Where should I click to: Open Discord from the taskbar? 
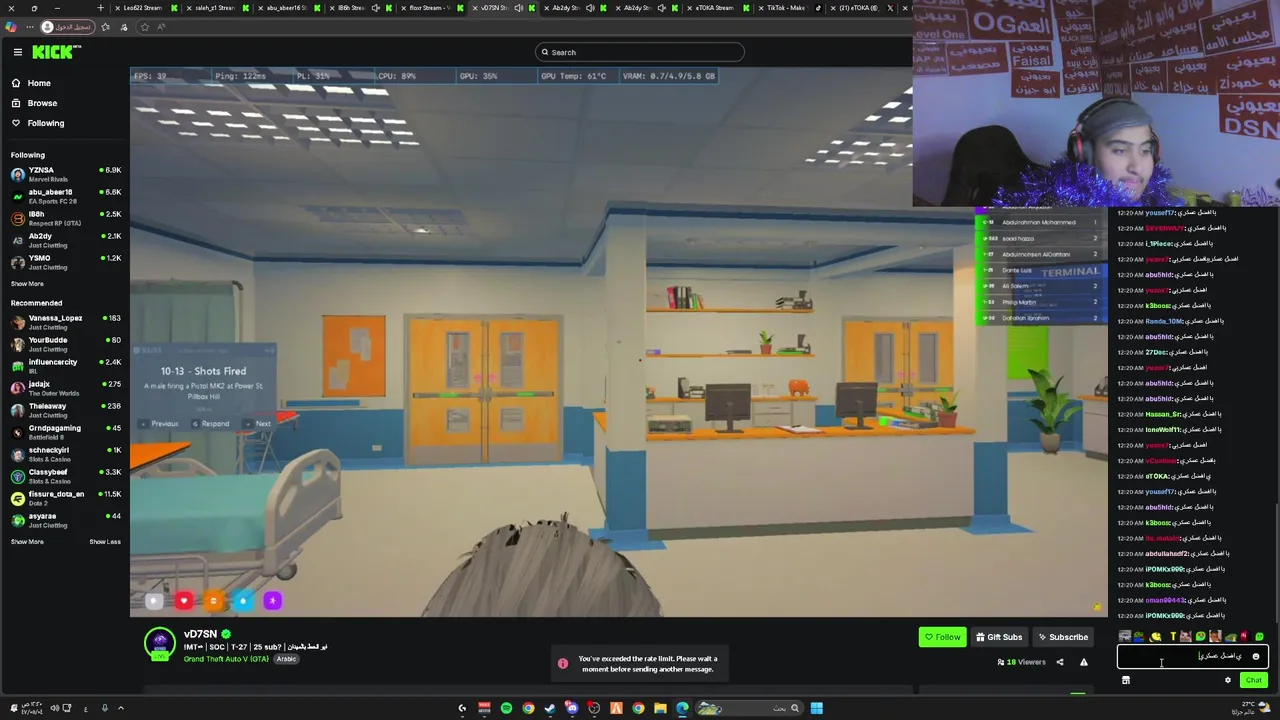[572, 709]
